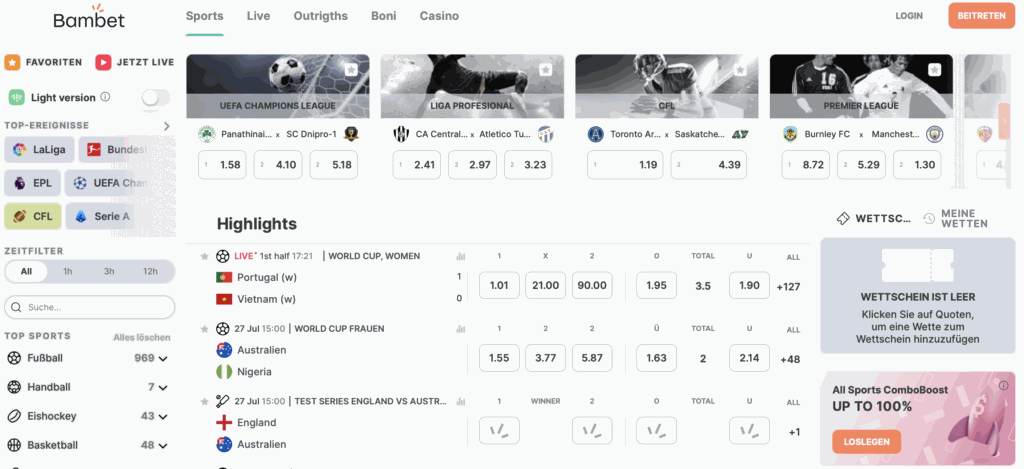Click ComboBoost banner info icon

coord(1004,385)
